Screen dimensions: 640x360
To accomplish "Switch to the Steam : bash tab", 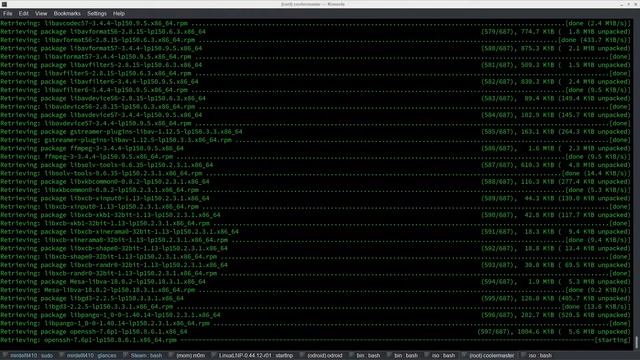I will pos(144,356).
